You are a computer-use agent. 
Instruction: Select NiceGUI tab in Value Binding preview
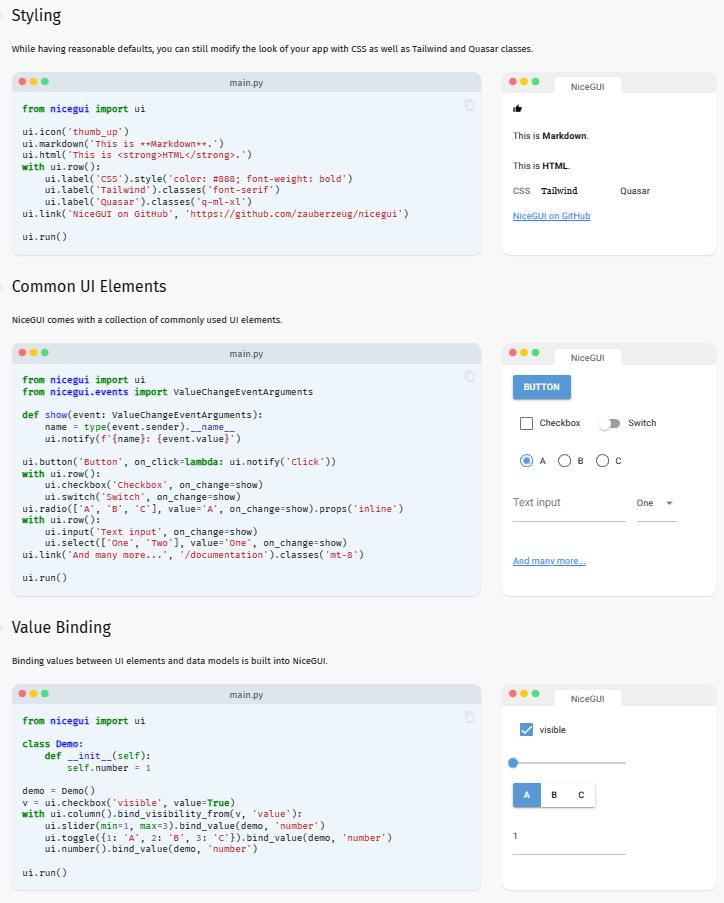click(587, 699)
